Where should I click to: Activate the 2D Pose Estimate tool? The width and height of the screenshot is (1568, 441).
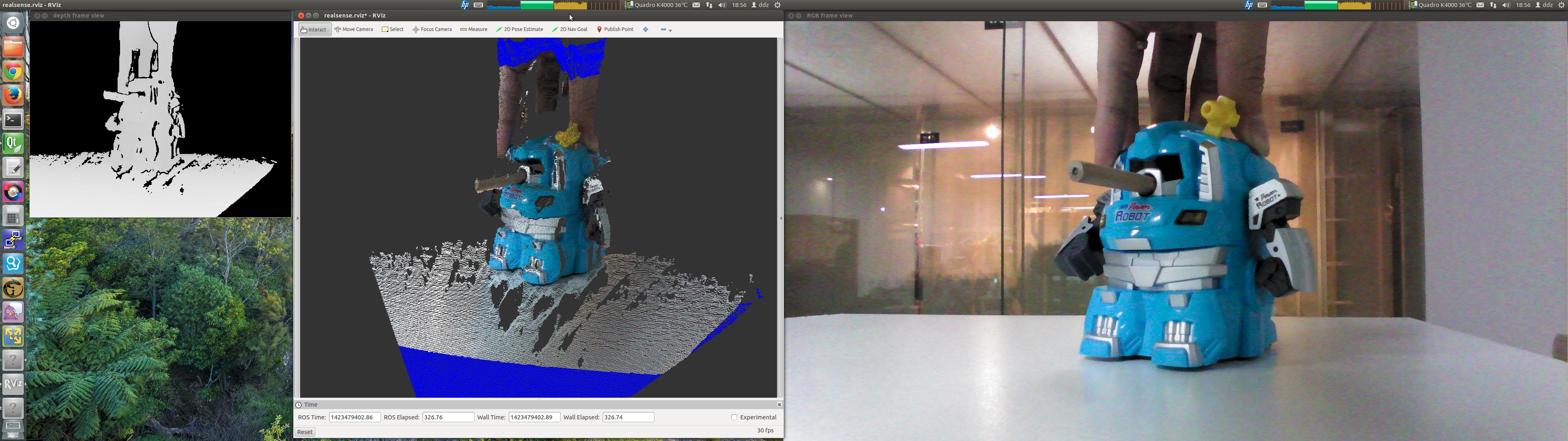[x=519, y=29]
